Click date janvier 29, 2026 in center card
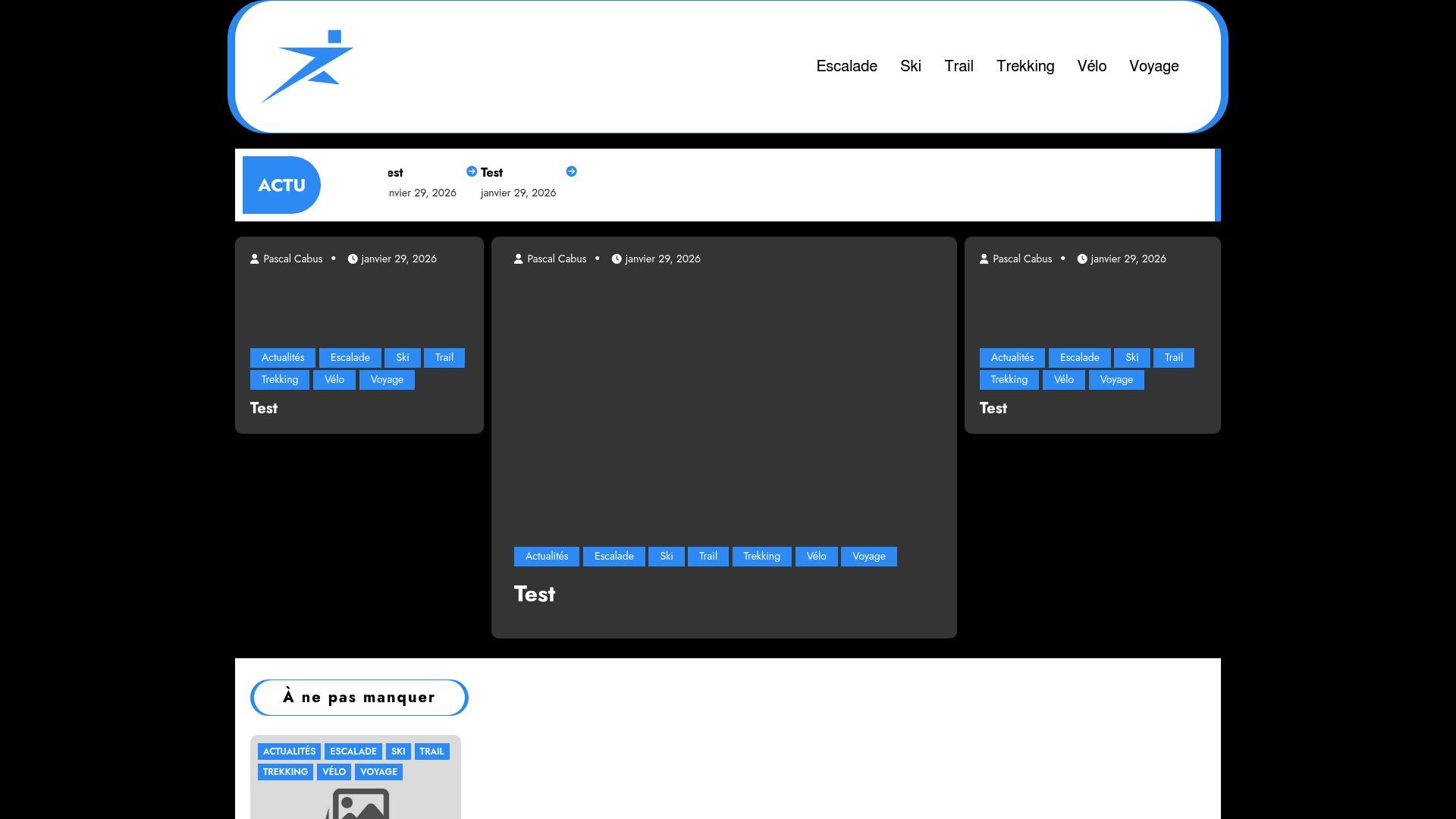The height and width of the screenshot is (819, 1456). pos(663,259)
